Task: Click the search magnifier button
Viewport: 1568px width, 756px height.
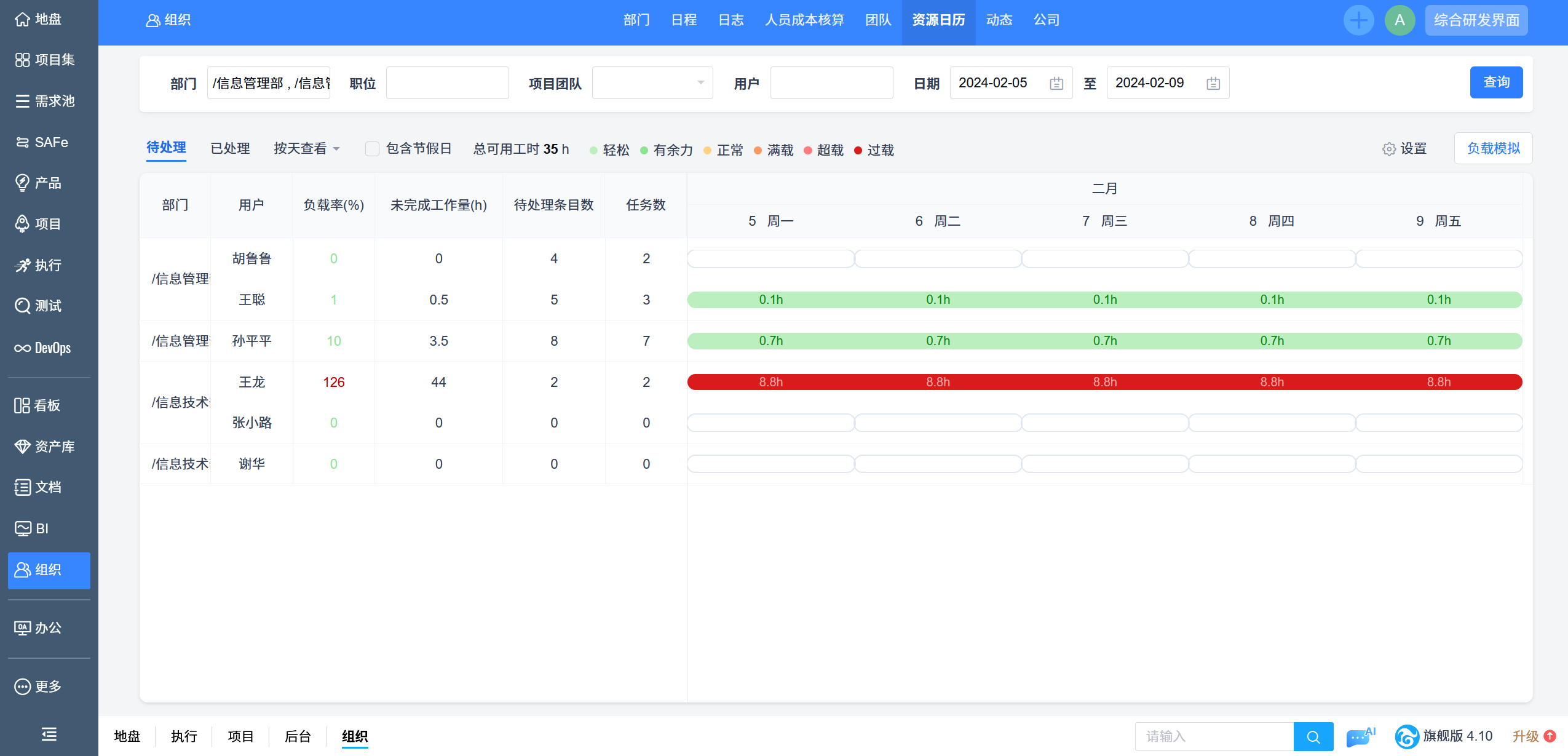Action: [1313, 736]
